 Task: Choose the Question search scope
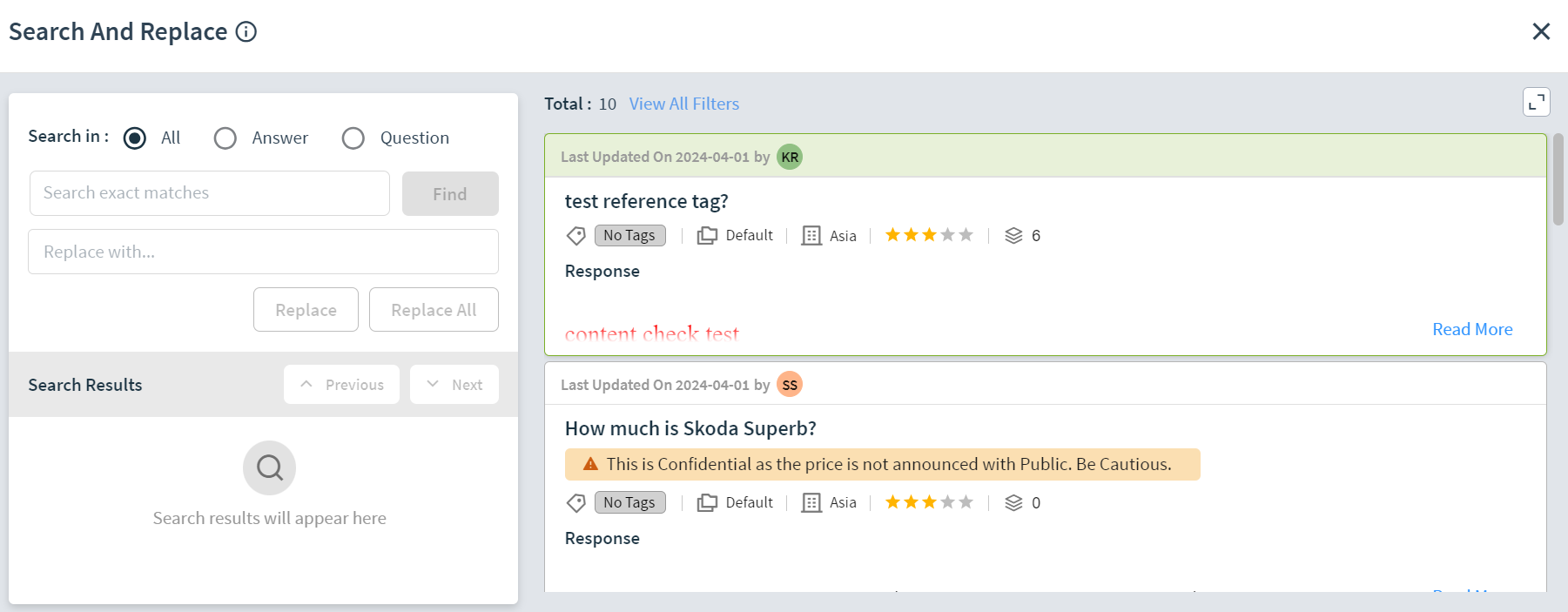353,138
